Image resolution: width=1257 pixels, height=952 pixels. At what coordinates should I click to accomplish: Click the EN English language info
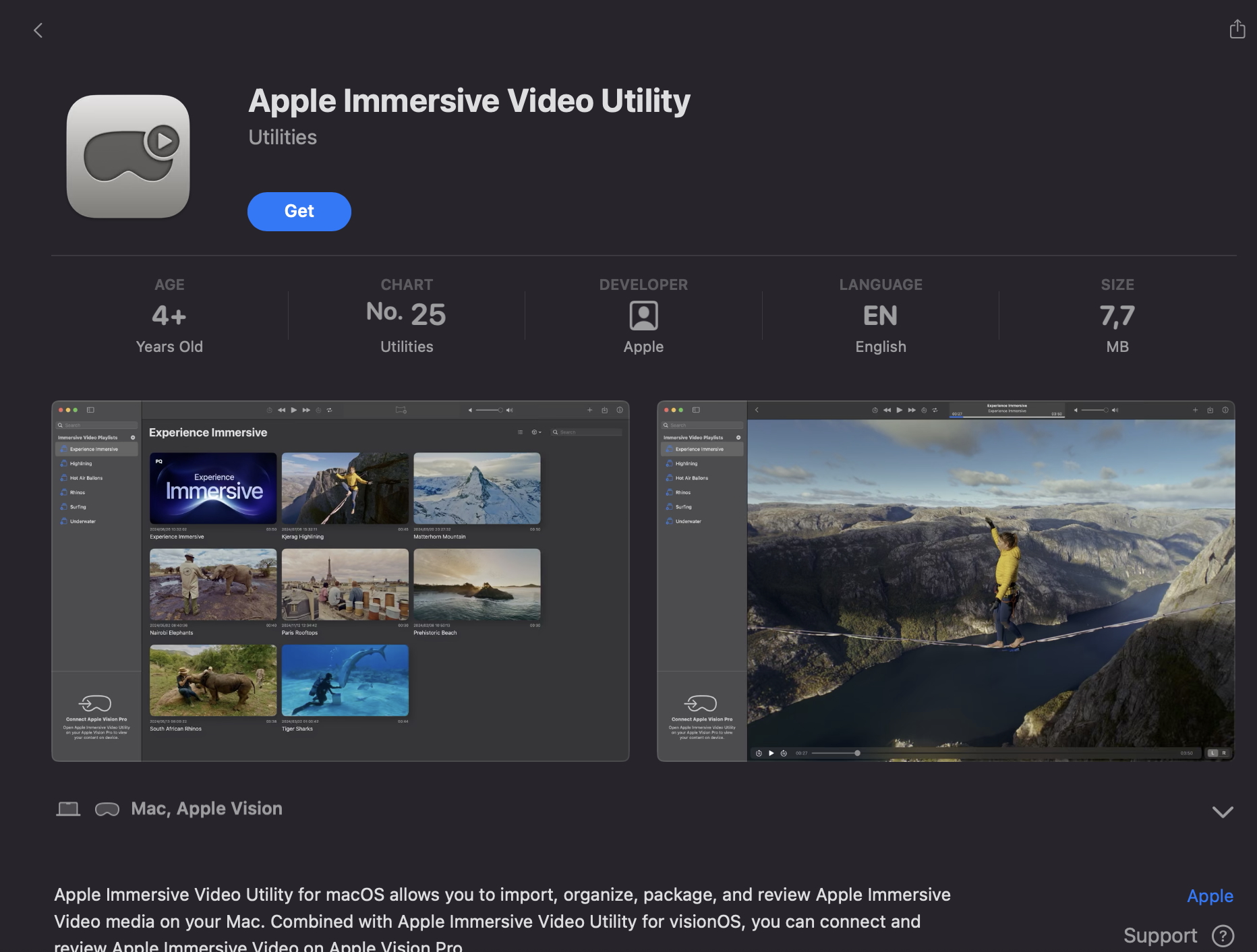(880, 316)
